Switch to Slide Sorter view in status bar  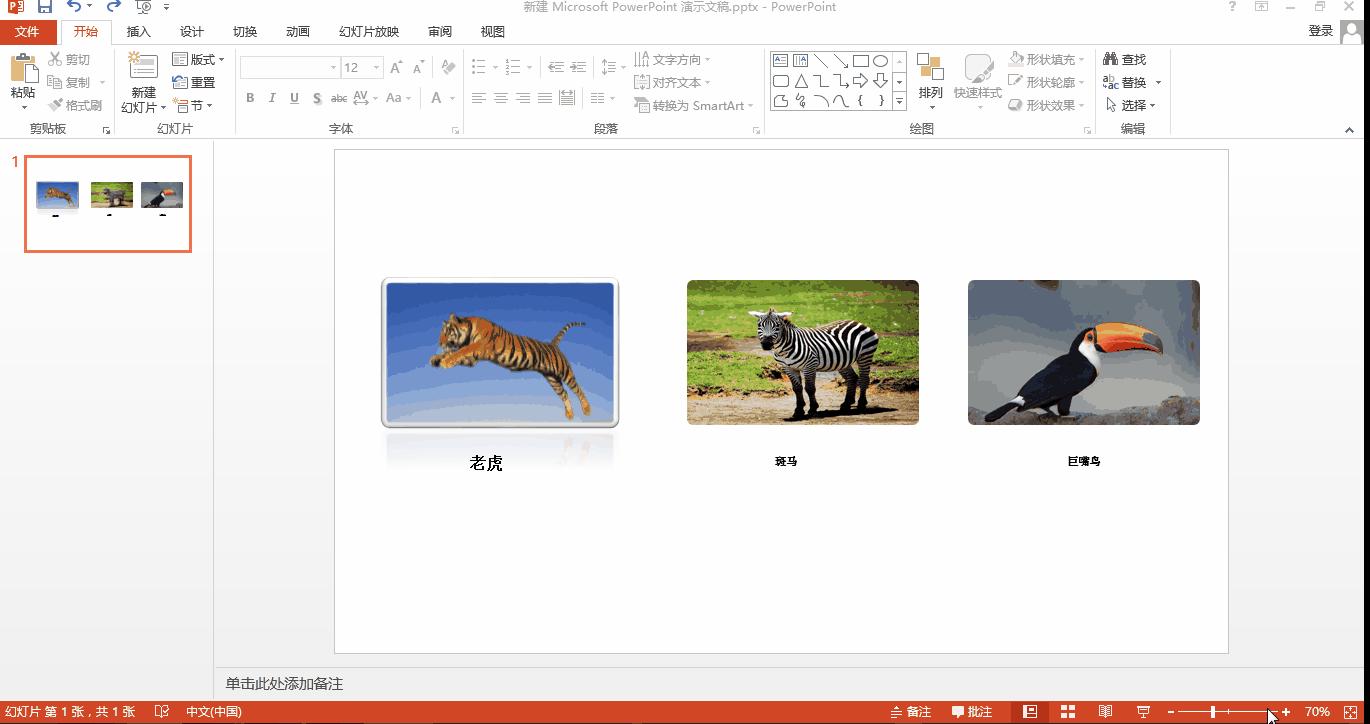pyautogui.click(x=1067, y=711)
